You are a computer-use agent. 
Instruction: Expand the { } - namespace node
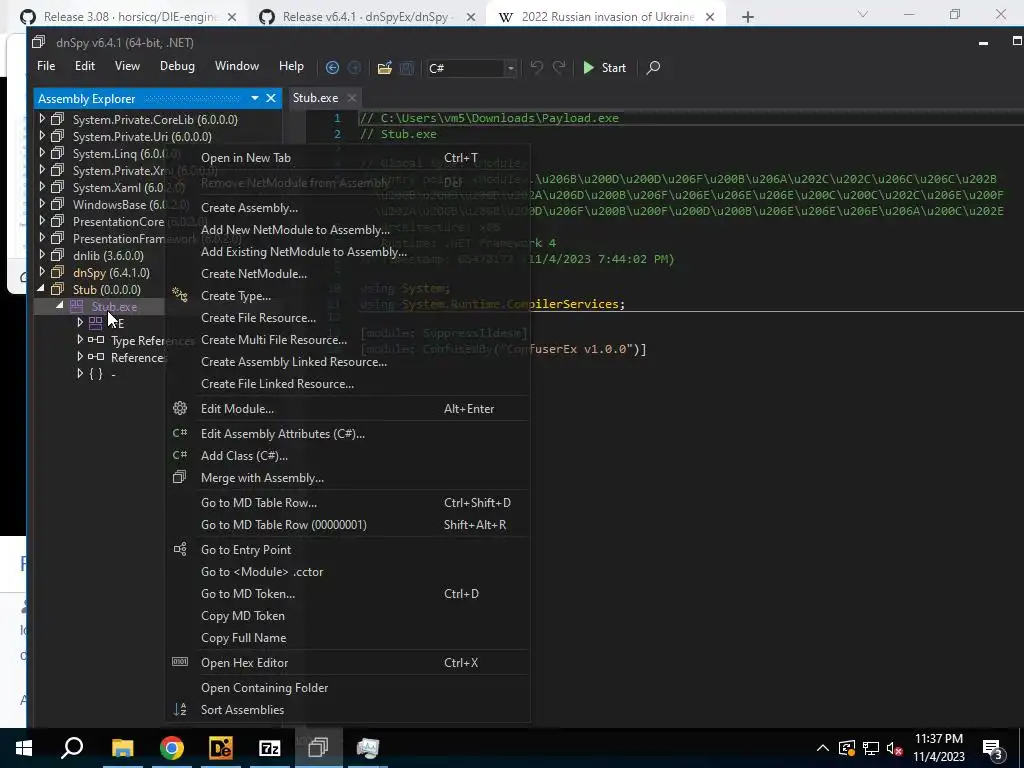click(x=80, y=374)
